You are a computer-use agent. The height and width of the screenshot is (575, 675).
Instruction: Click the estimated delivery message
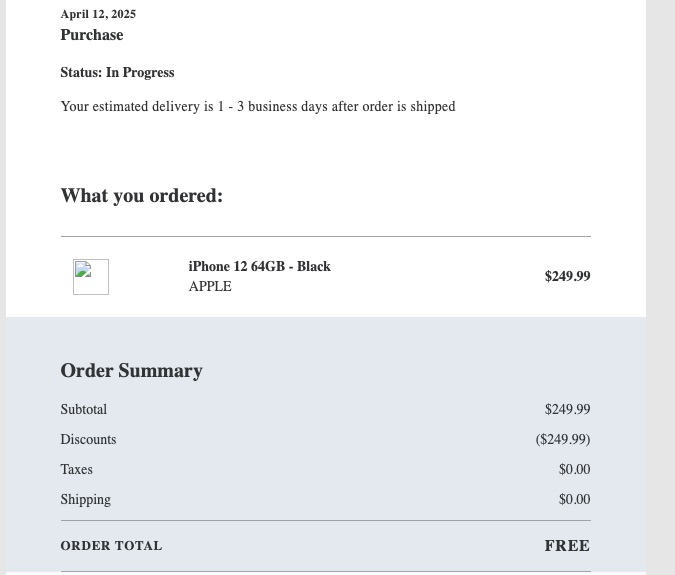coord(257,107)
